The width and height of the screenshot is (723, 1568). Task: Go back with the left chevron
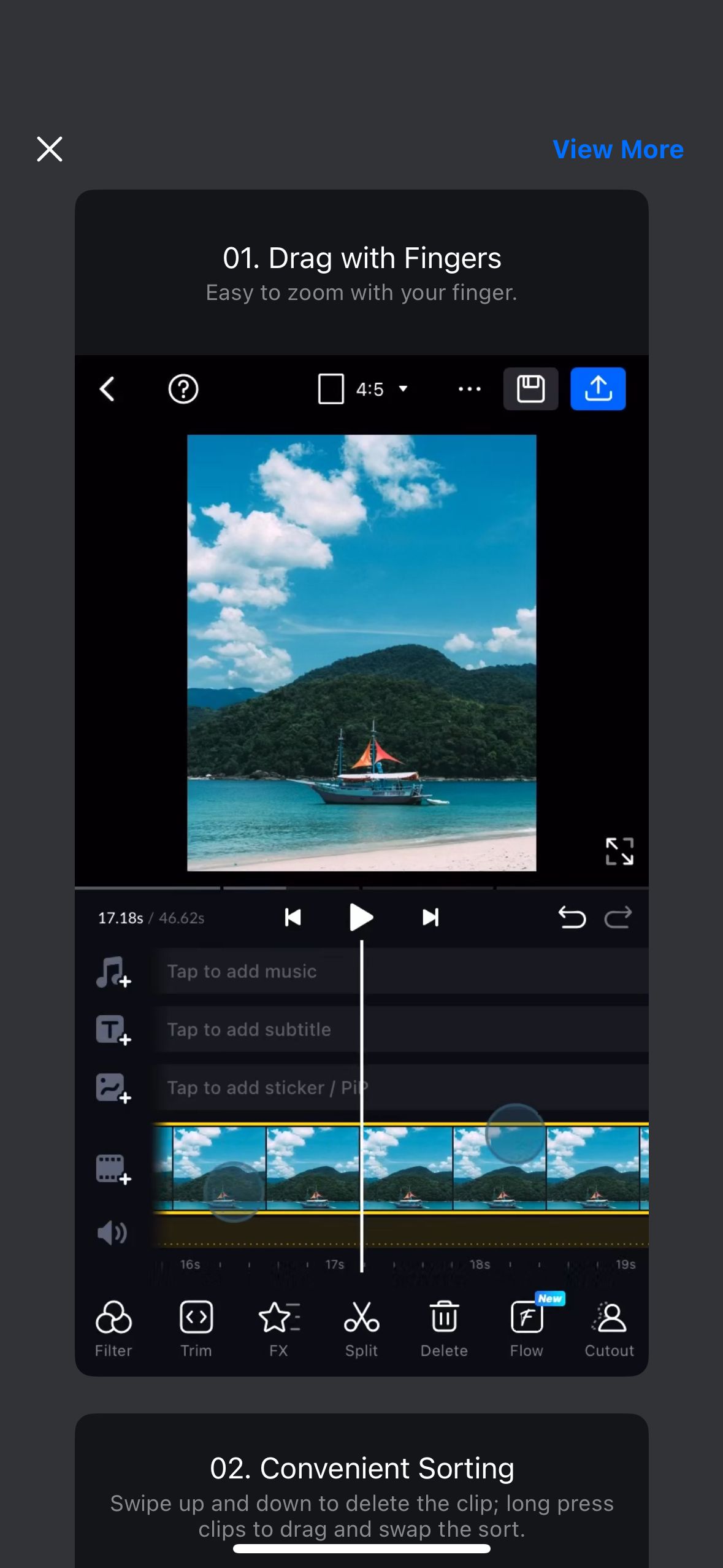click(x=107, y=389)
